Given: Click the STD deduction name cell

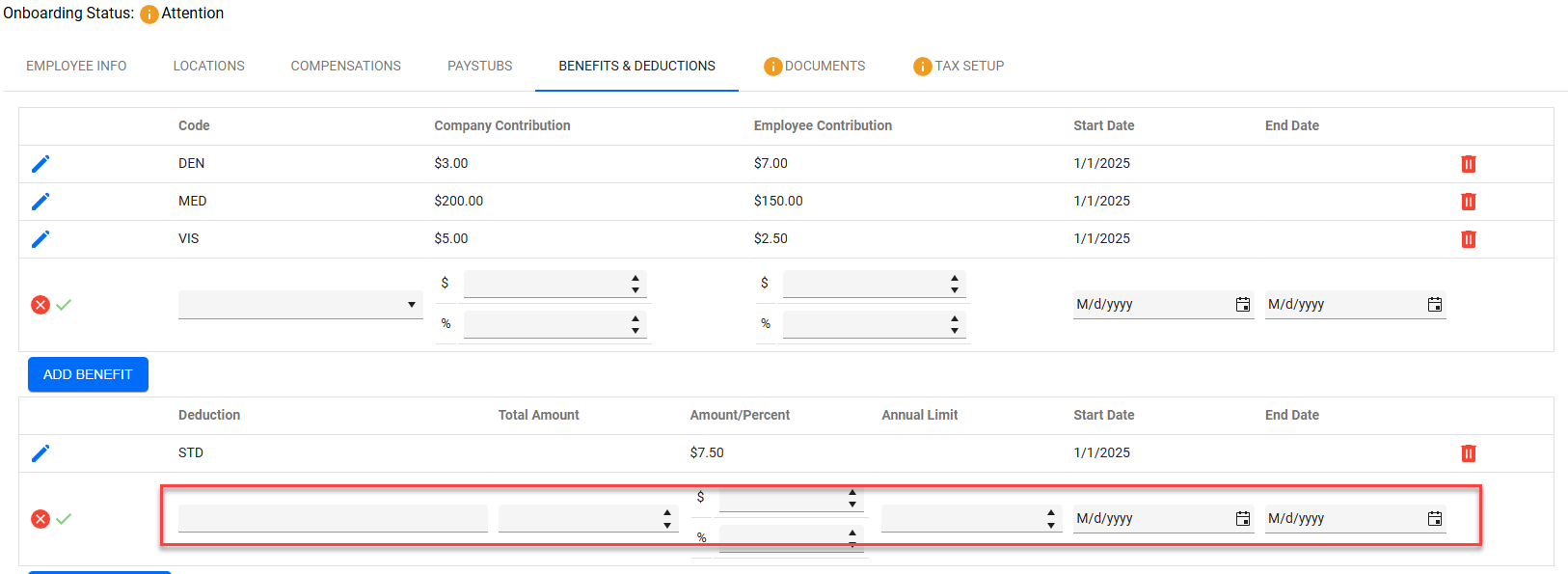Looking at the screenshot, I should [191, 453].
